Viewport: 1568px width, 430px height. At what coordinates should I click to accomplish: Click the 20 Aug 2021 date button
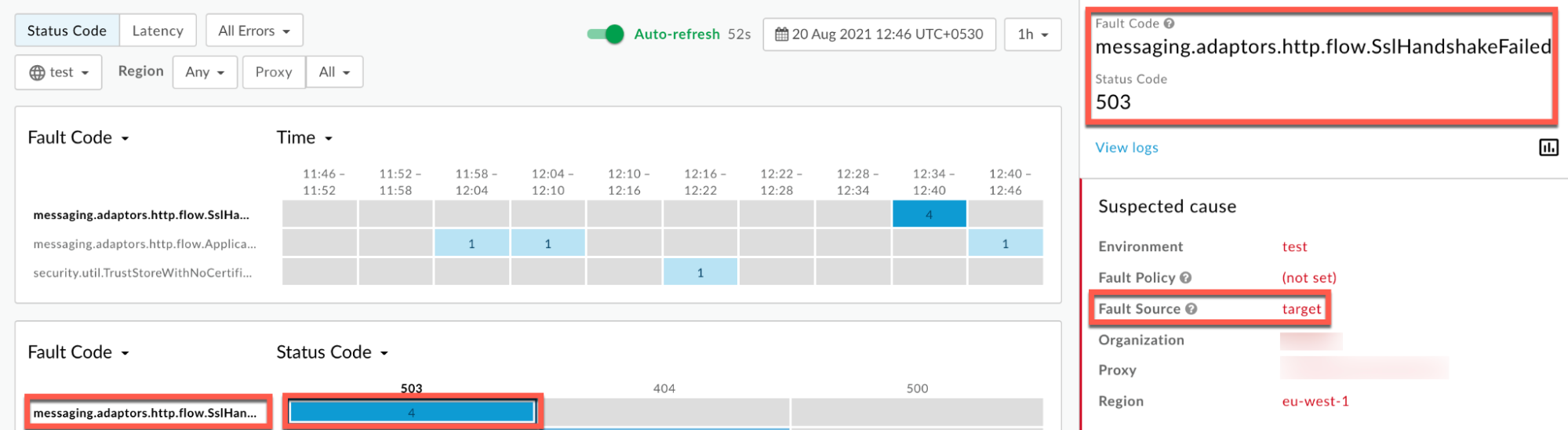[879, 35]
